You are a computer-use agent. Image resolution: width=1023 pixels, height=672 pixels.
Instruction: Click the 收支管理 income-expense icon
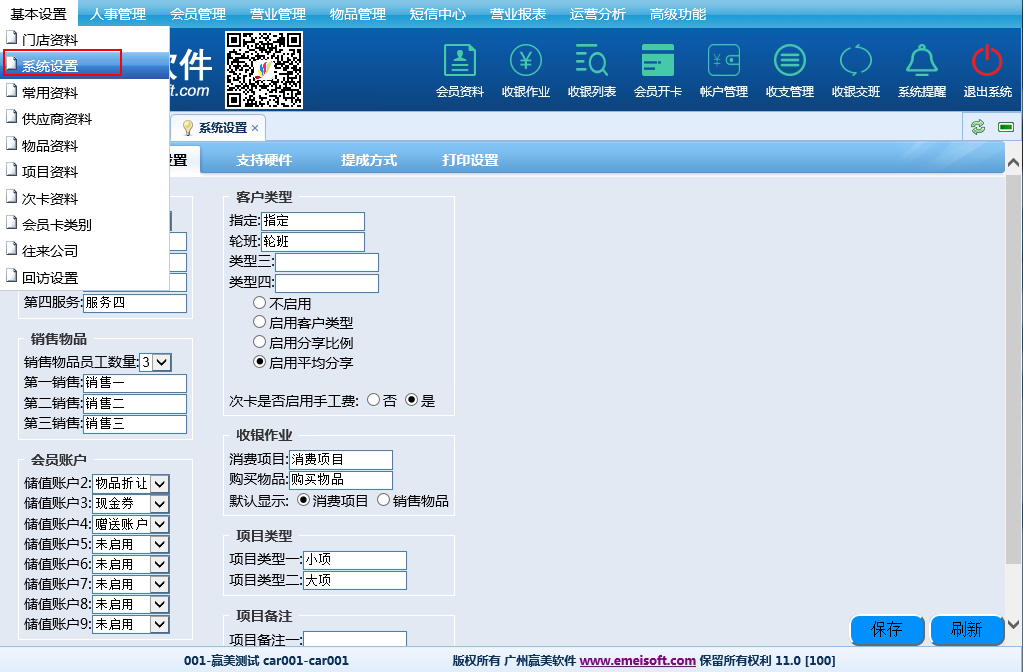(x=790, y=70)
